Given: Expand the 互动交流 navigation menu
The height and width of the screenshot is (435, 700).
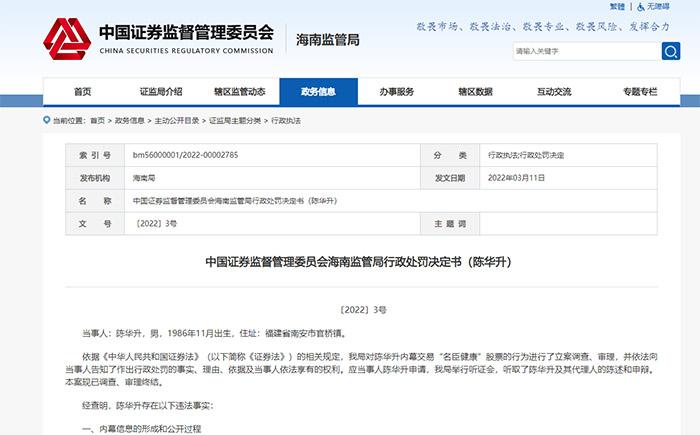Looking at the screenshot, I should pos(554,91).
